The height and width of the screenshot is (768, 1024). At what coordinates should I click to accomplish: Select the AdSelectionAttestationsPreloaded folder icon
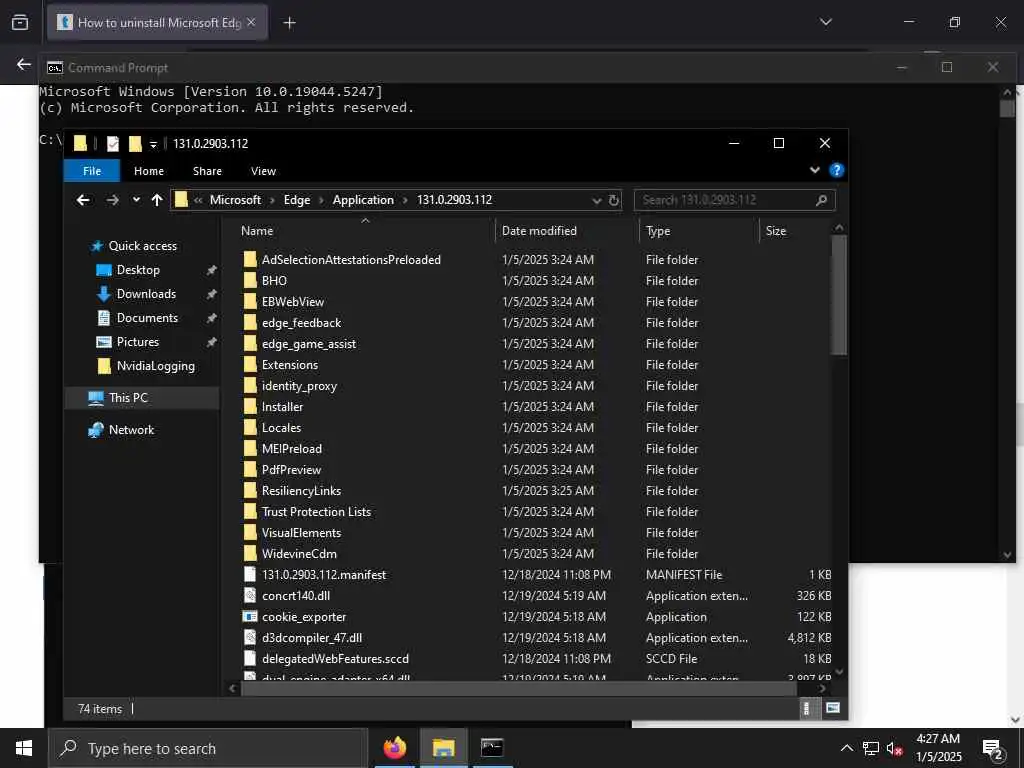click(x=249, y=259)
